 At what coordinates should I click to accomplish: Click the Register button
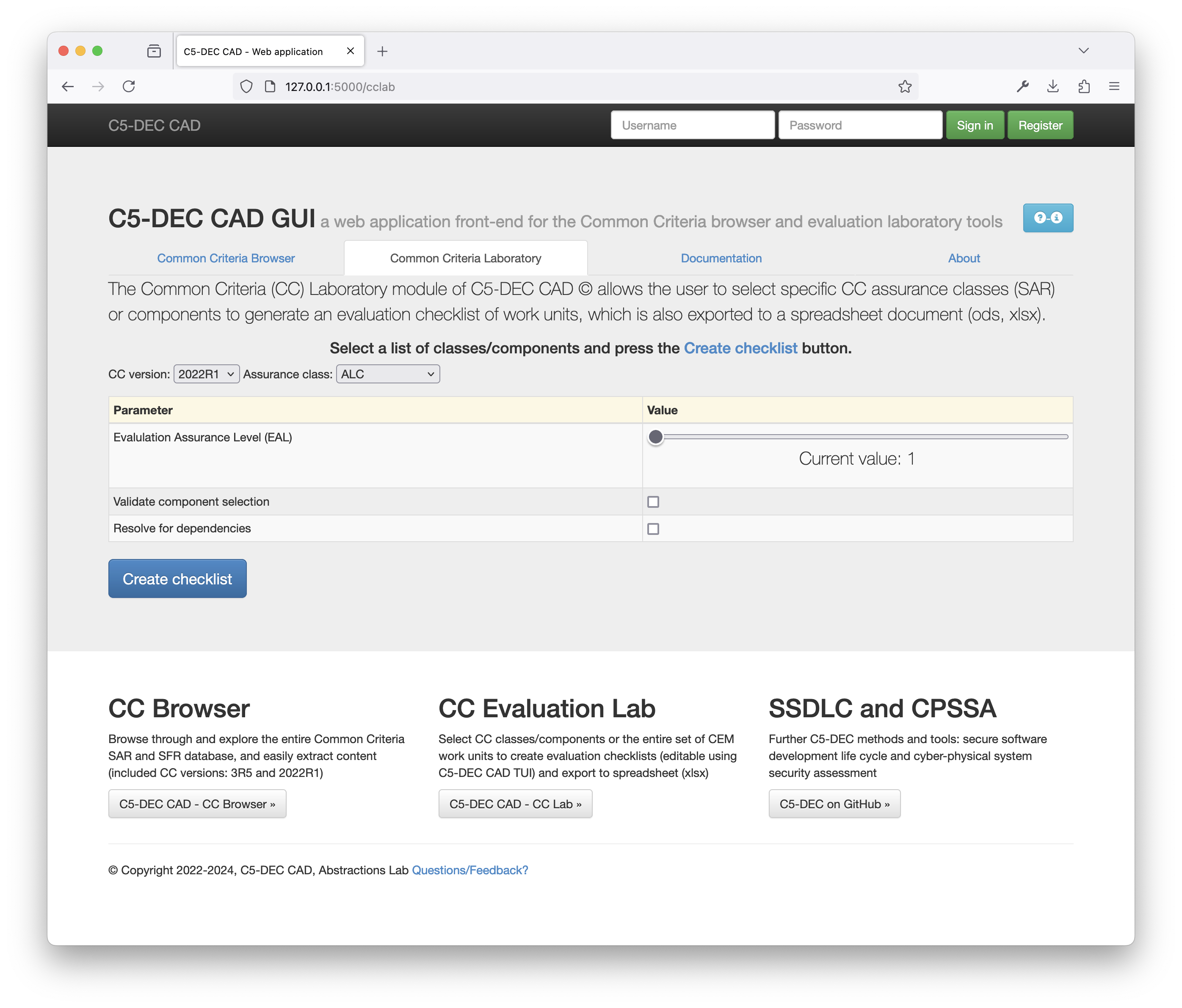point(1040,125)
